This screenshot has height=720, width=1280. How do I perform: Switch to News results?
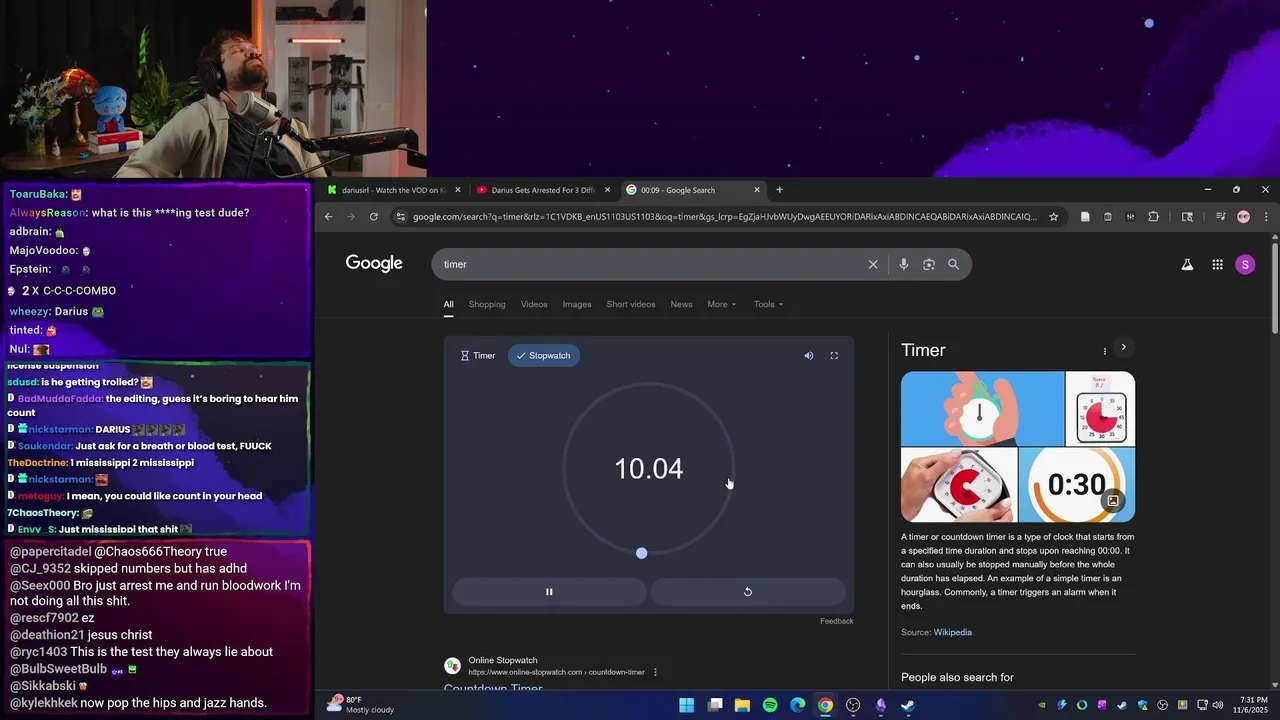[681, 304]
